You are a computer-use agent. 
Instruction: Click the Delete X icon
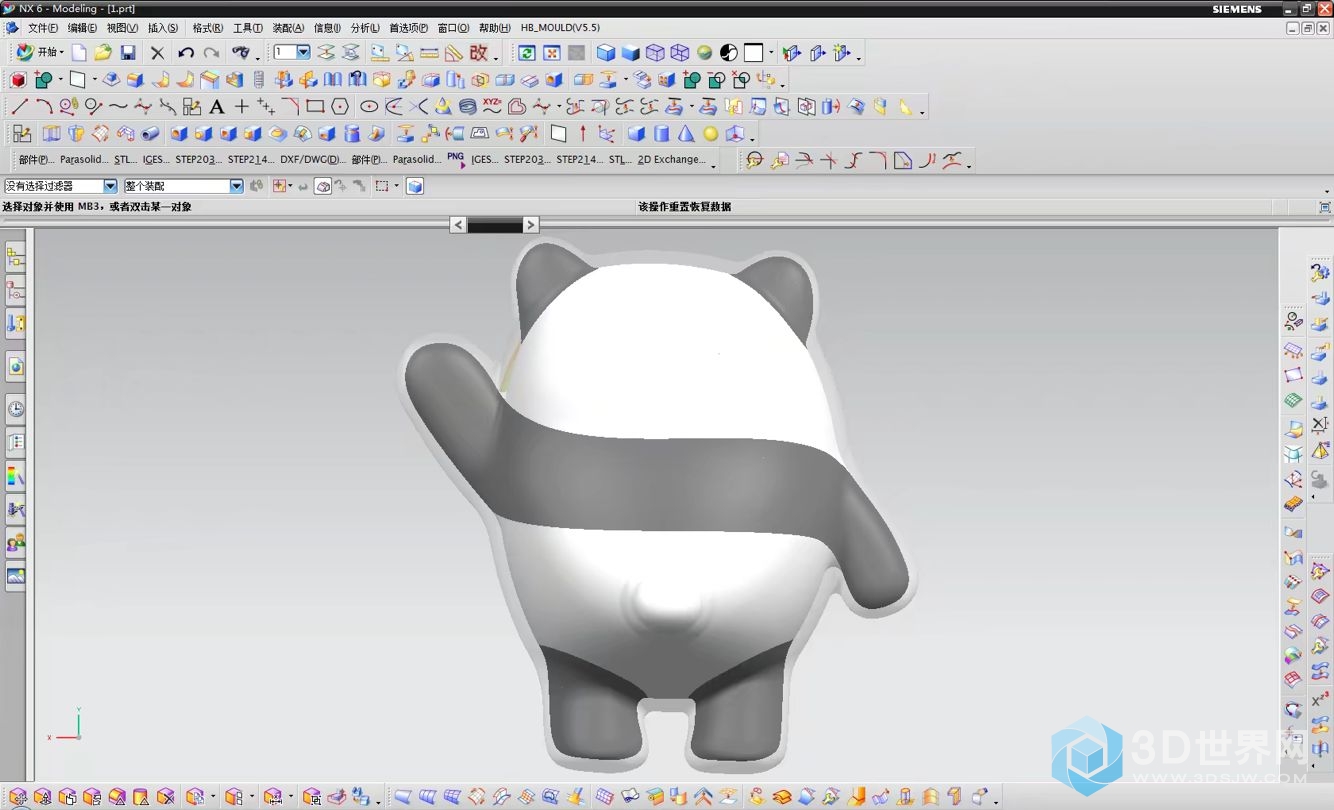pyautogui.click(x=157, y=53)
